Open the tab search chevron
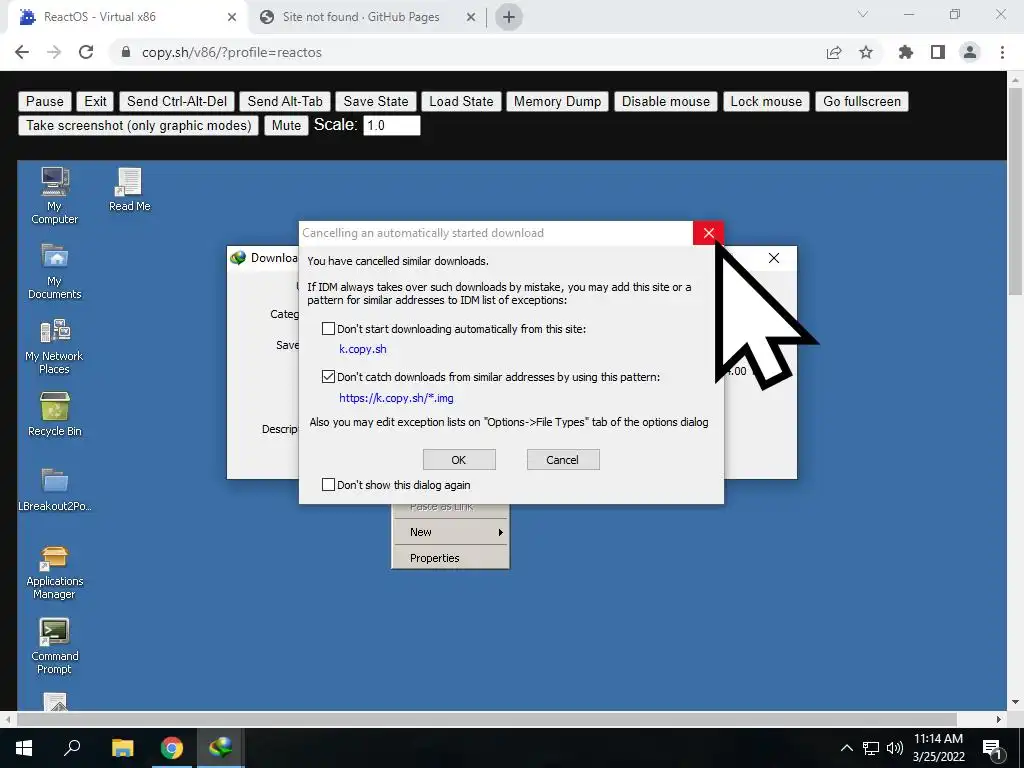The width and height of the screenshot is (1024, 768). pos(863,14)
